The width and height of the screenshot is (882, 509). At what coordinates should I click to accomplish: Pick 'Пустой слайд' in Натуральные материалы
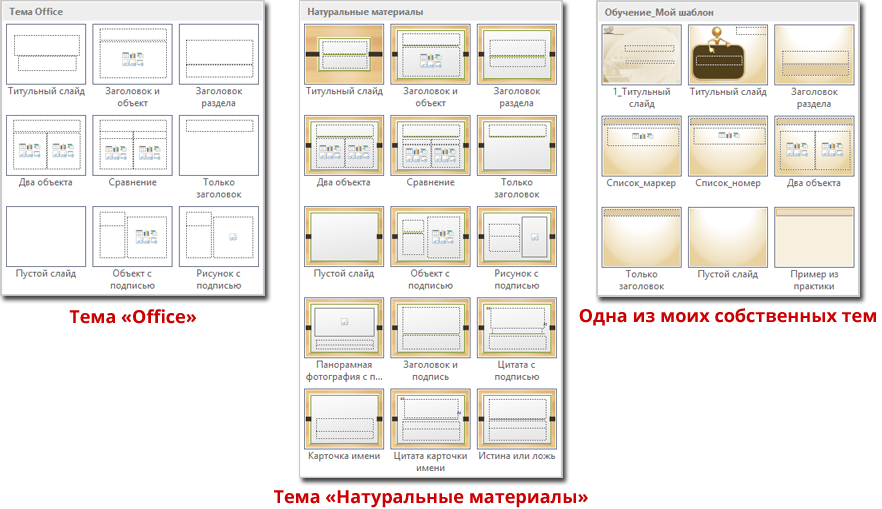pos(344,237)
